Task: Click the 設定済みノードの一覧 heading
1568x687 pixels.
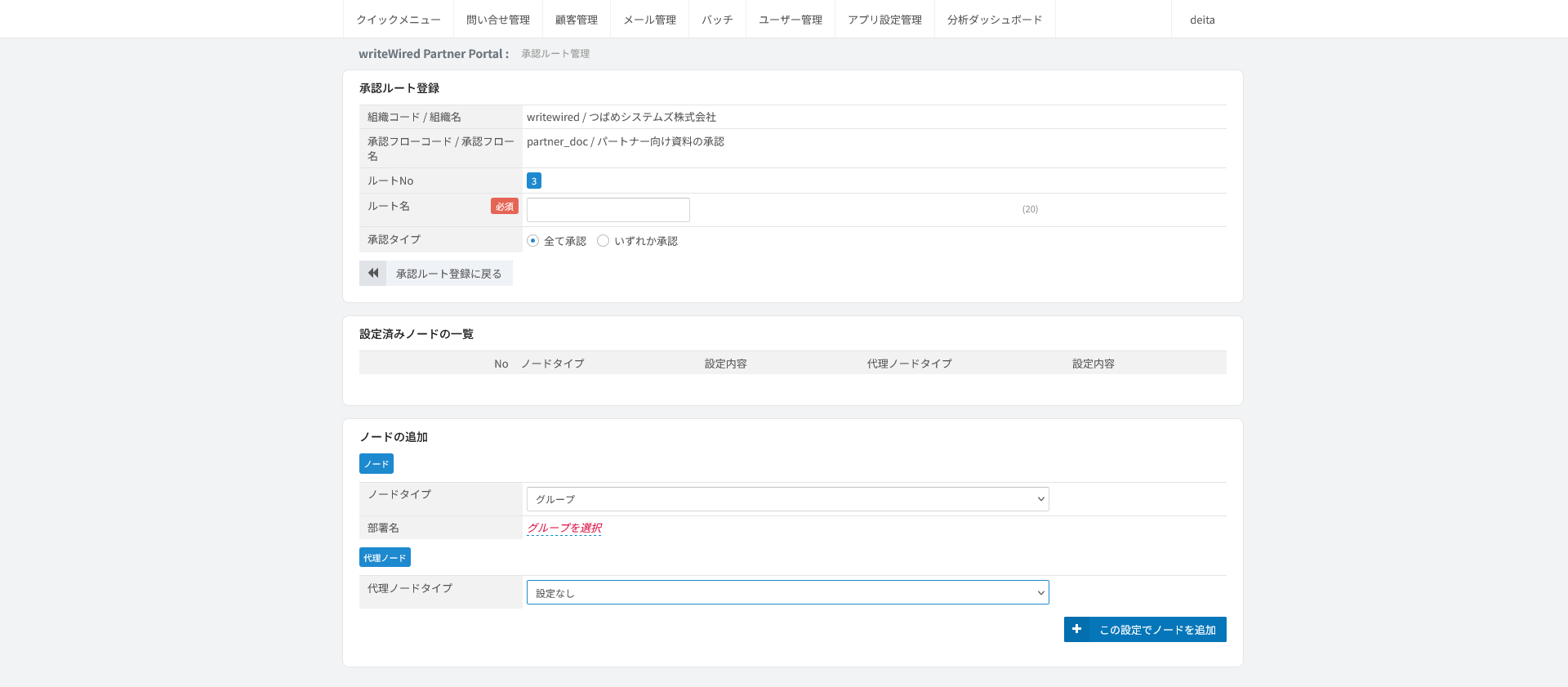Action: coord(416,334)
